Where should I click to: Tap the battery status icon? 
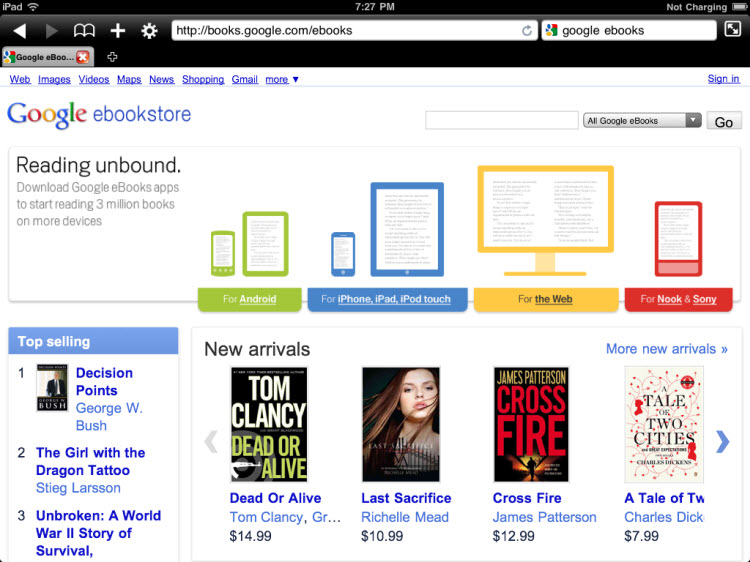(739, 7)
